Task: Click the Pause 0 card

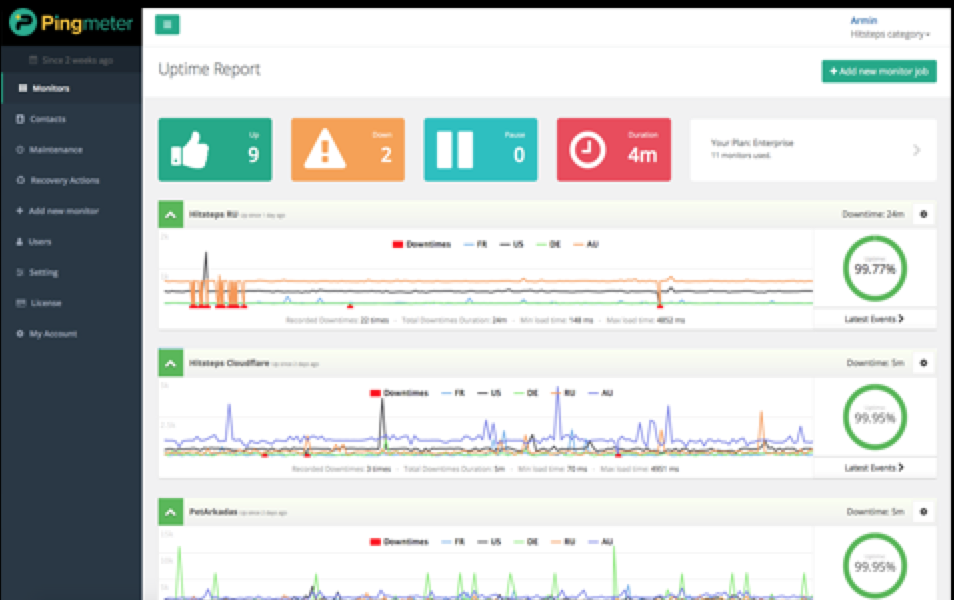Action: click(480, 150)
